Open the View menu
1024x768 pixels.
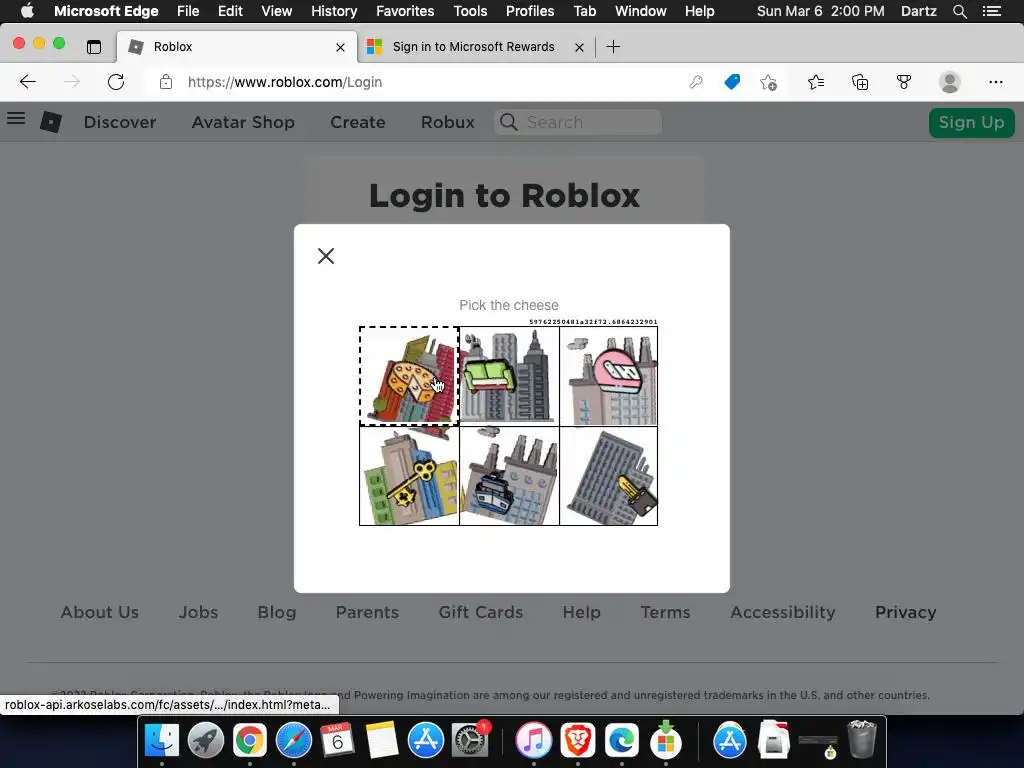(x=276, y=11)
